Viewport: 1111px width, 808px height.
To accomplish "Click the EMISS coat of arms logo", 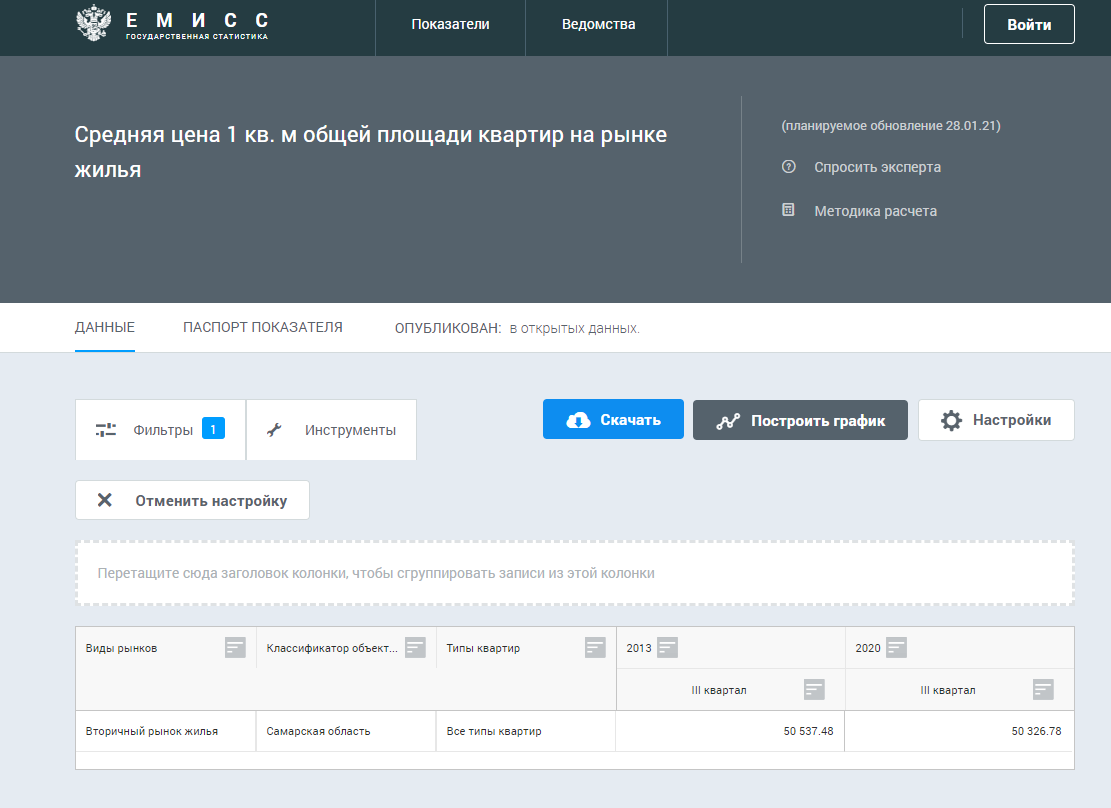I will (92, 24).
